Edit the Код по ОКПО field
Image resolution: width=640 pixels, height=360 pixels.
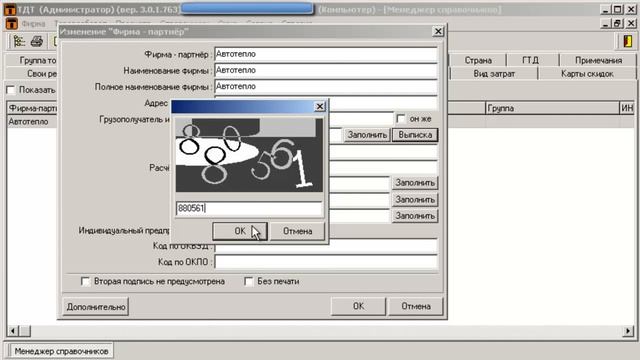(x=326, y=262)
